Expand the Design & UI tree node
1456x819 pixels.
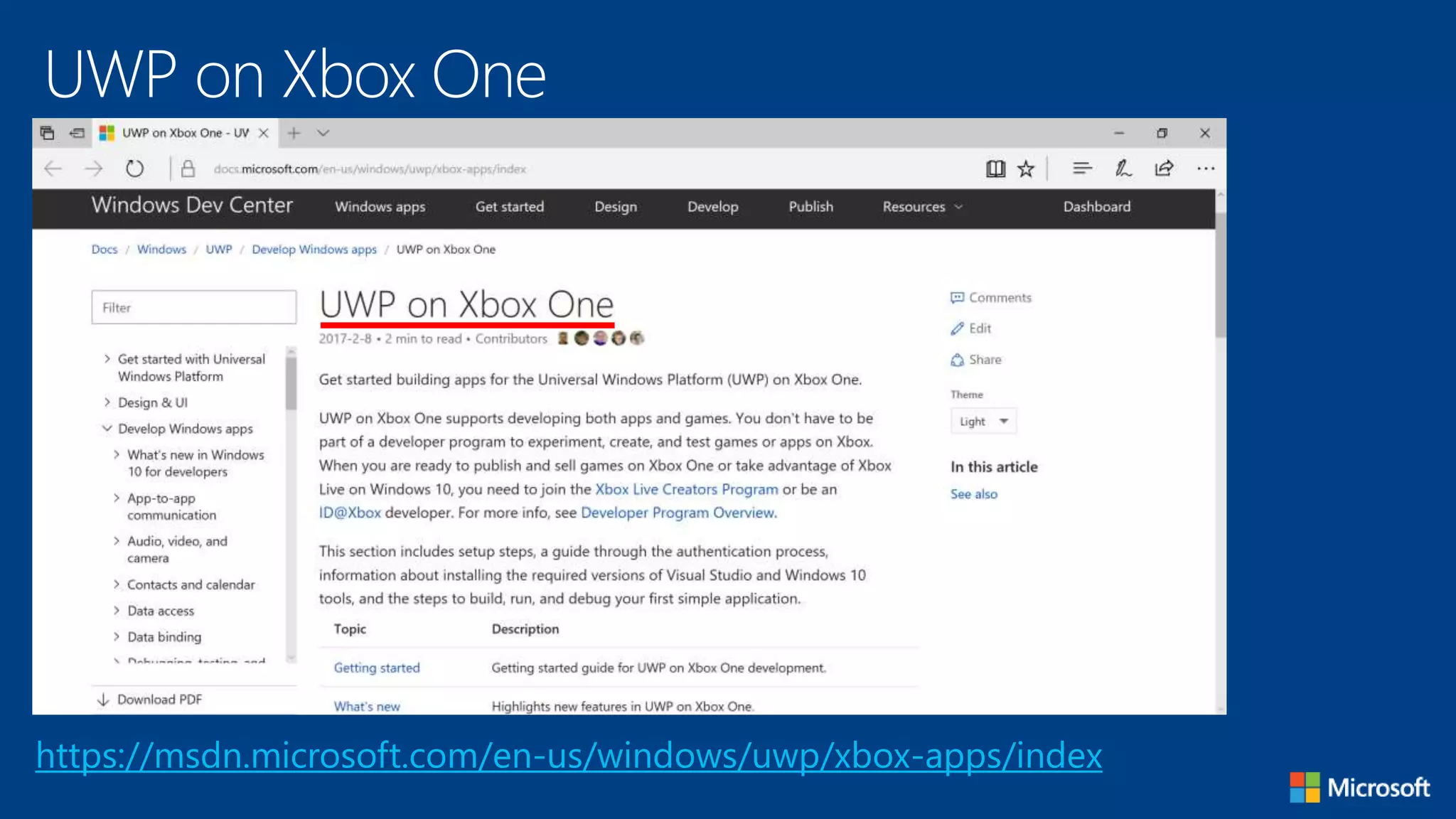(x=107, y=402)
